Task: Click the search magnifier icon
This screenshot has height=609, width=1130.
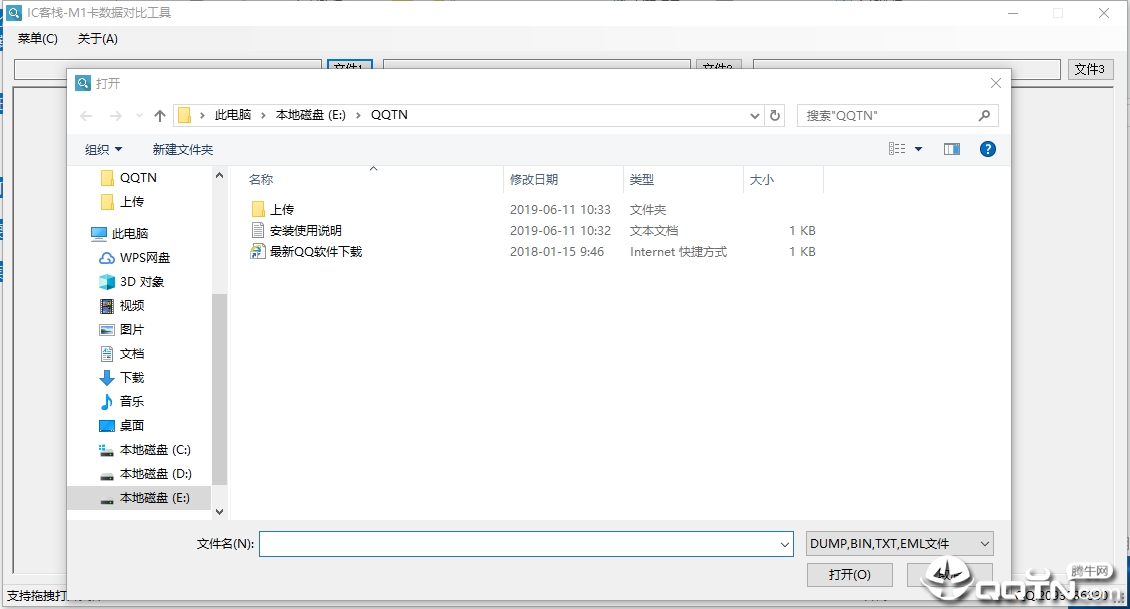Action: 984,115
